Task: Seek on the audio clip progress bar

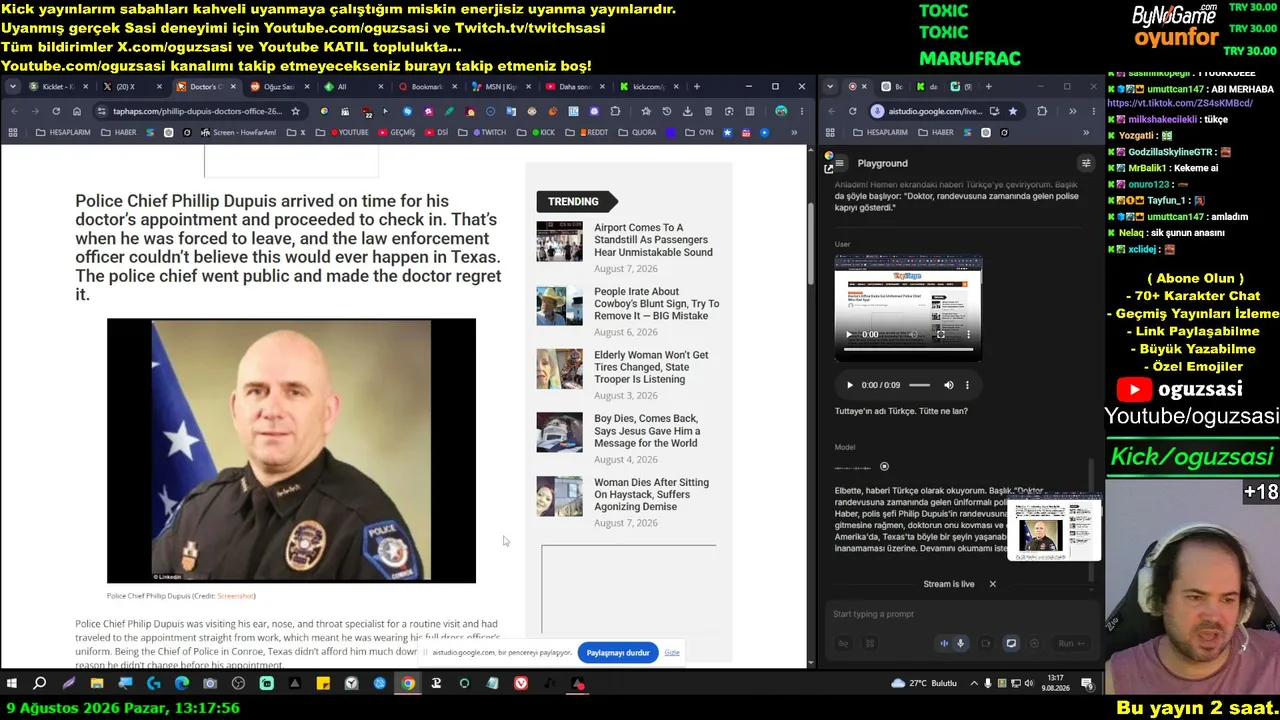Action: (x=919, y=385)
